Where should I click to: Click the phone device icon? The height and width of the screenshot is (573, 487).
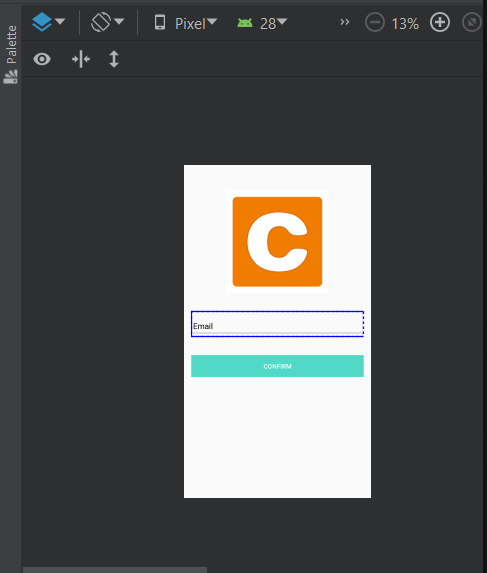[160, 22]
